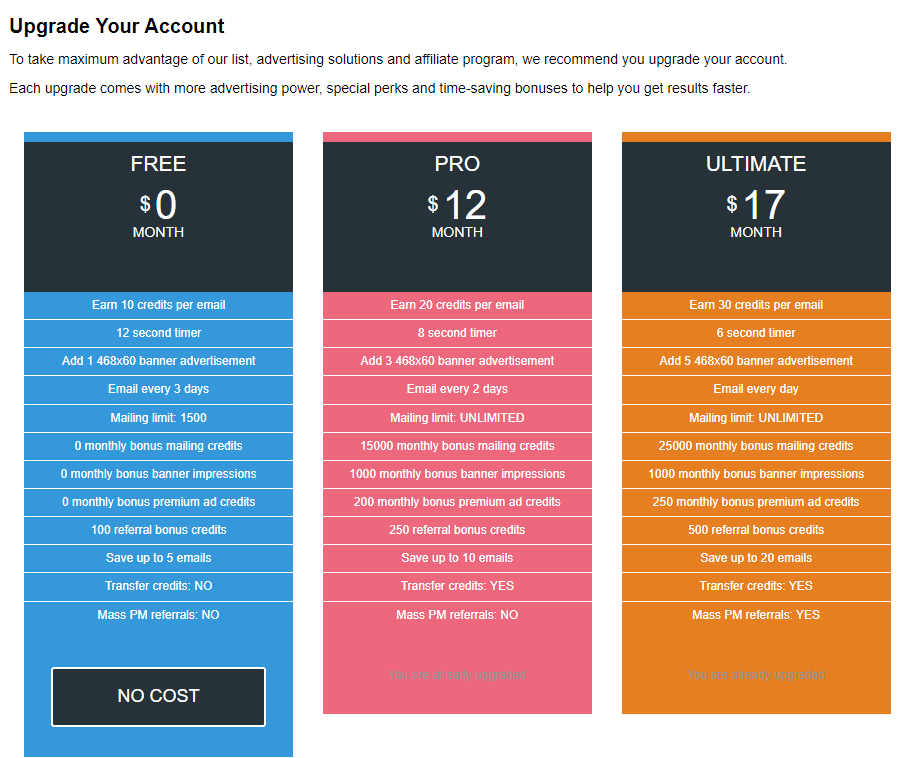Click PRO plan's "Transfer credits: YES" row
The image size is (910, 758).
(x=457, y=586)
